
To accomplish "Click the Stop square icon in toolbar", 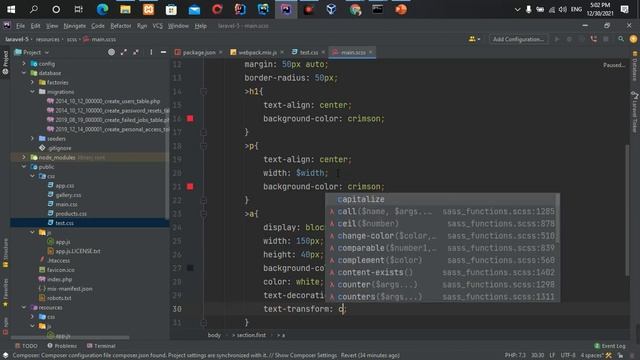I will (x=606, y=39).
